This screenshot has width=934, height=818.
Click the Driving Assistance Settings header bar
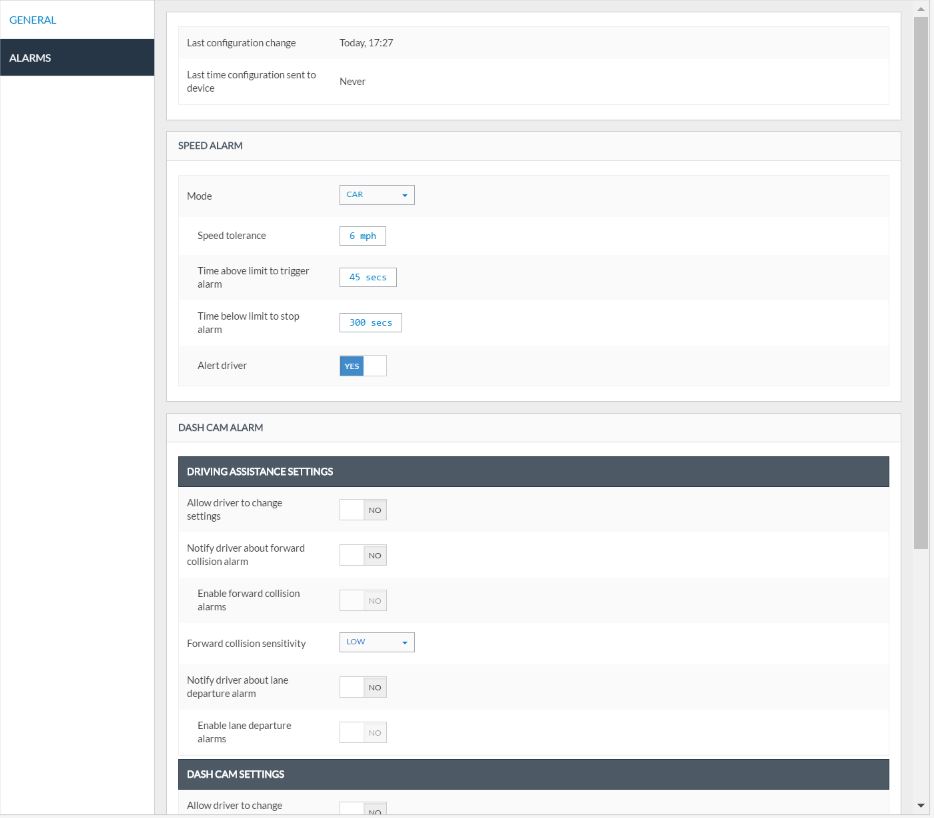click(533, 471)
